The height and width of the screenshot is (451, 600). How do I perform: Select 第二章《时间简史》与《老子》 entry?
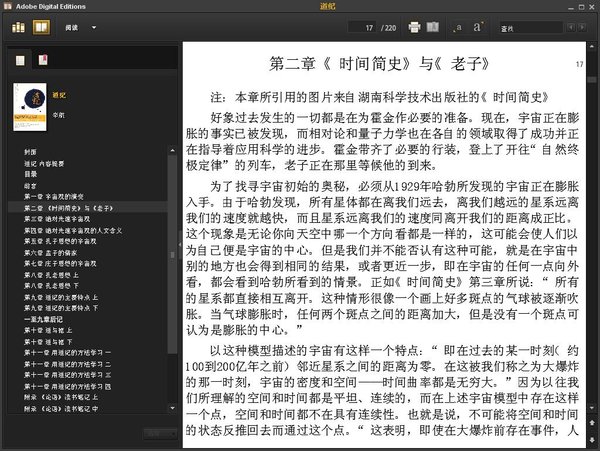click(x=68, y=208)
